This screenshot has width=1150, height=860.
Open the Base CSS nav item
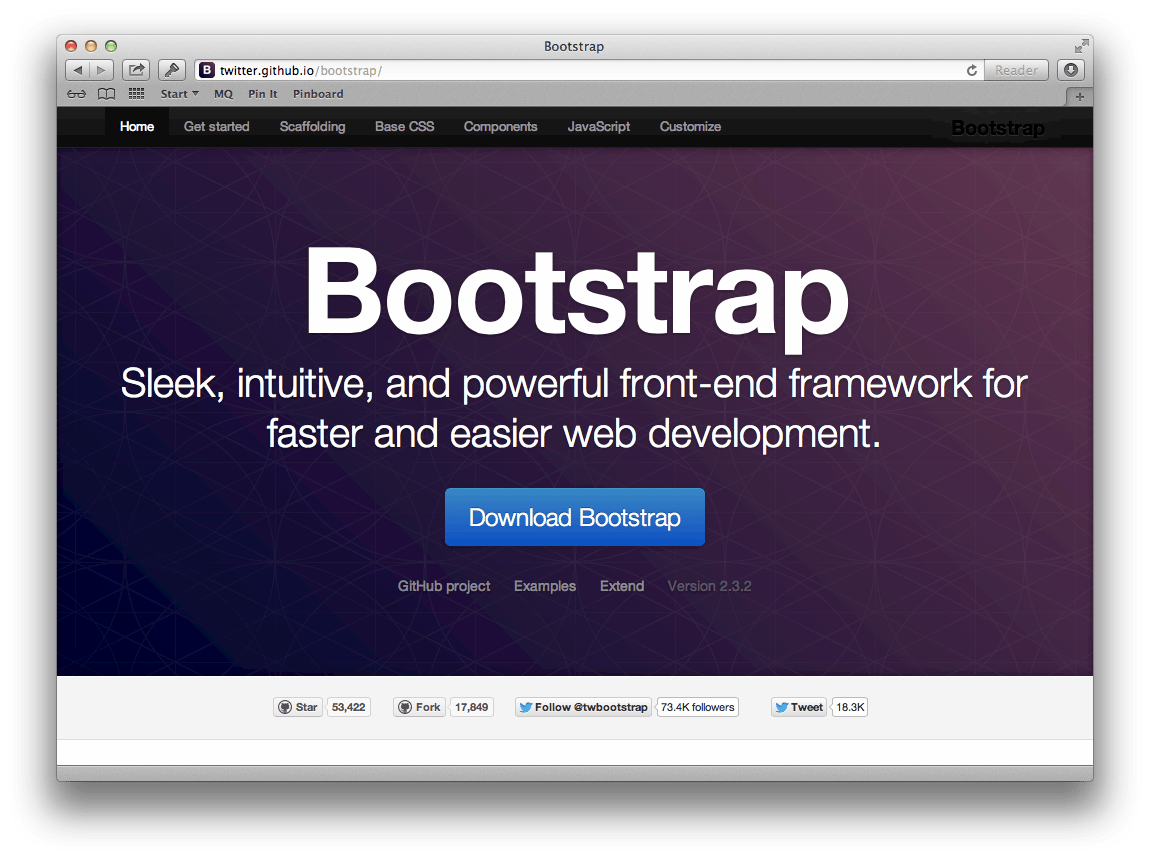coord(404,126)
